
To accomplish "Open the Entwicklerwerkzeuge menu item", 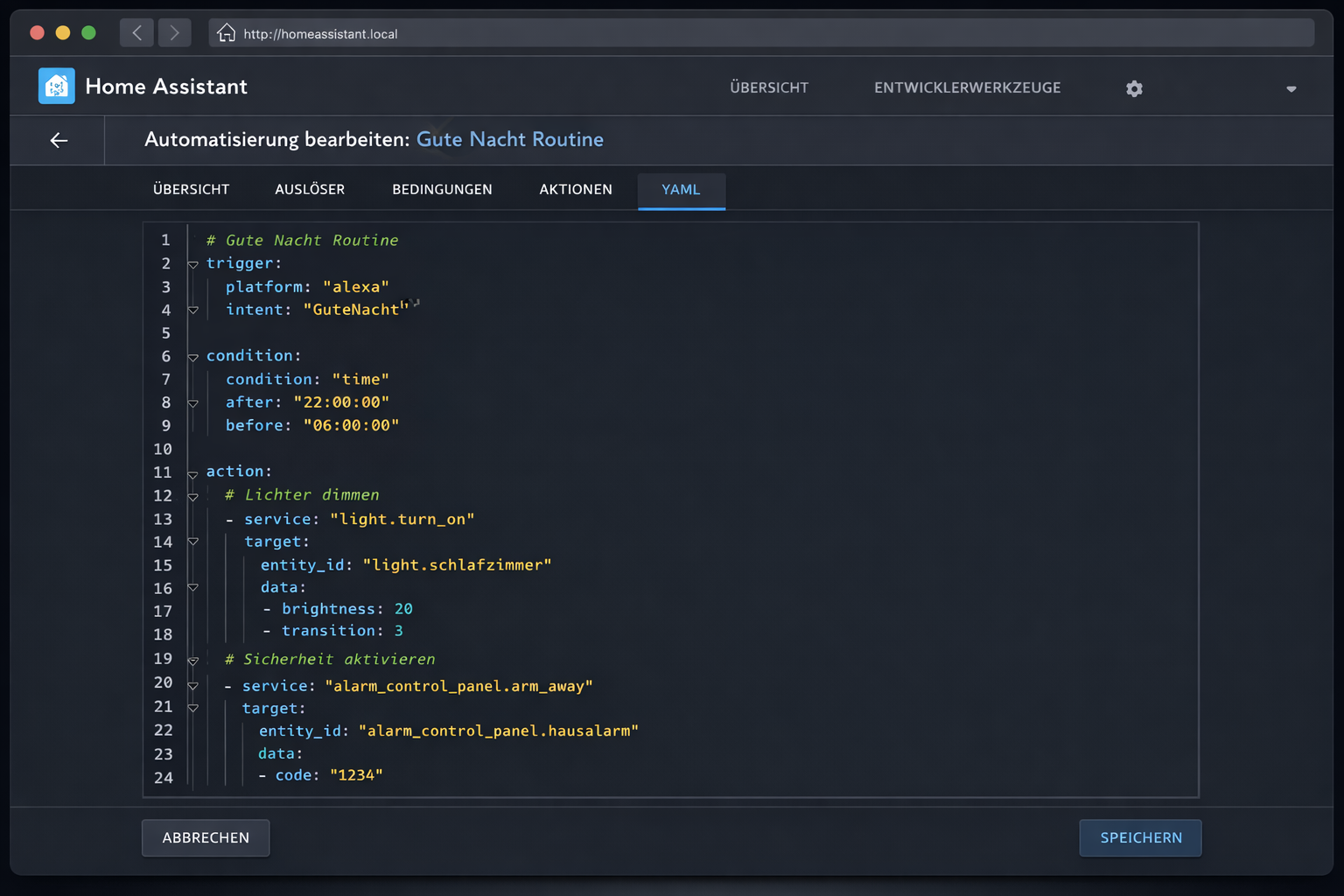I will pyautogui.click(x=967, y=87).
